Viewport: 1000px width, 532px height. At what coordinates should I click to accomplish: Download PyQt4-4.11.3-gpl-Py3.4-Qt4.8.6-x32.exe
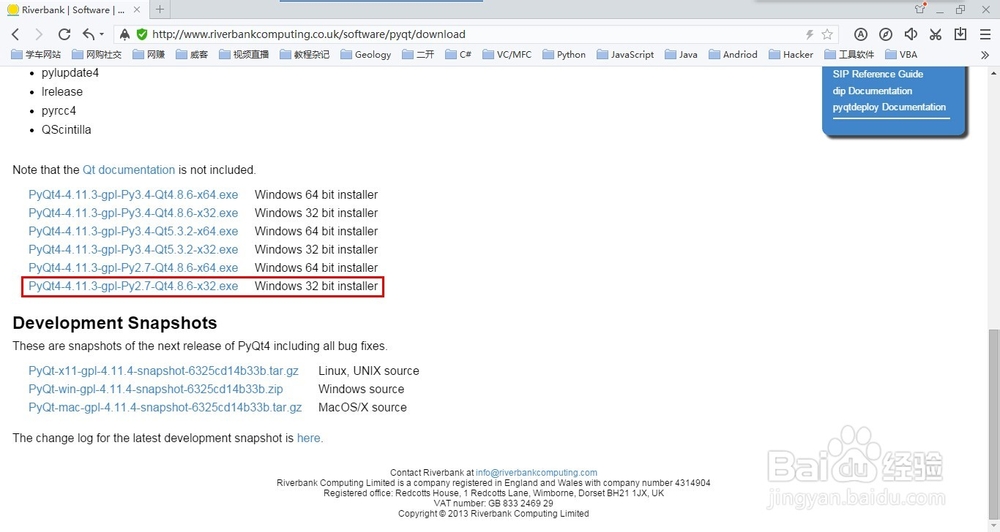[x=133, y=213]
